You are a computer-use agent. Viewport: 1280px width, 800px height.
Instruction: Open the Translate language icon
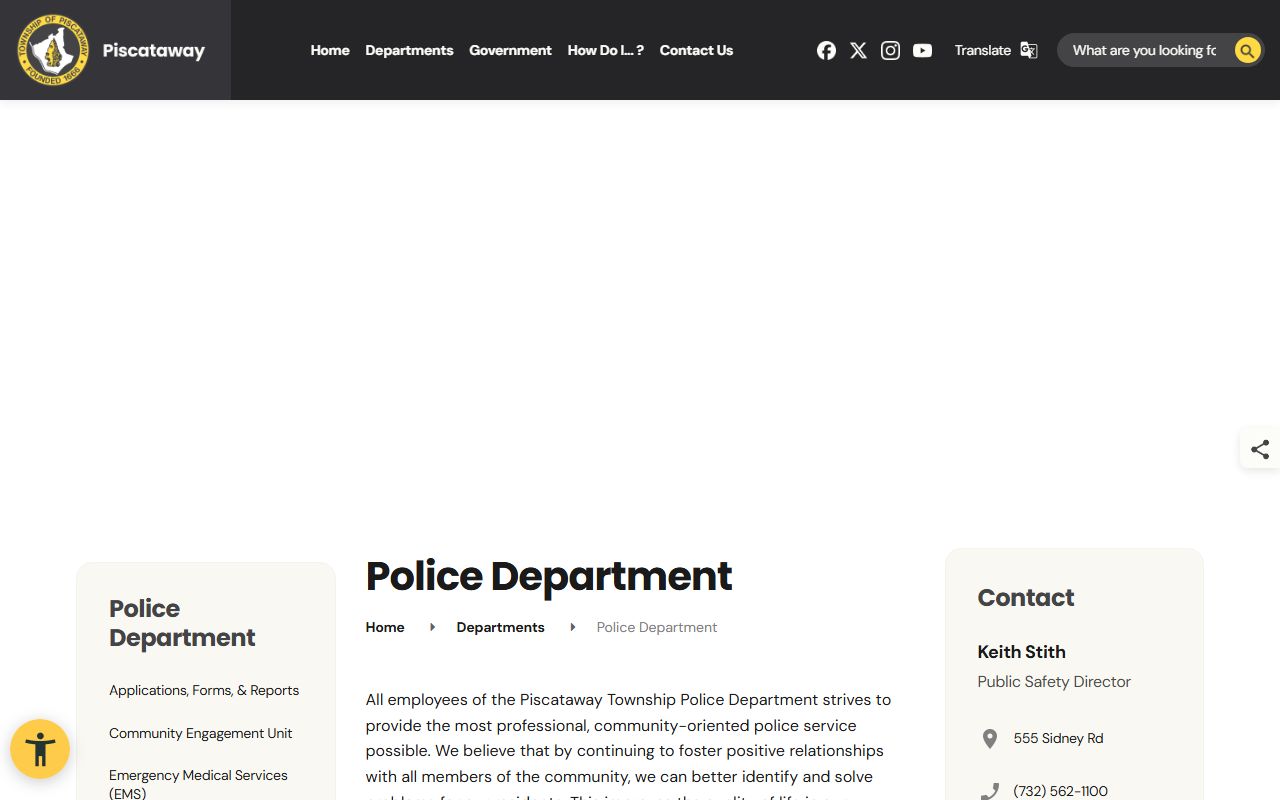1028,50
